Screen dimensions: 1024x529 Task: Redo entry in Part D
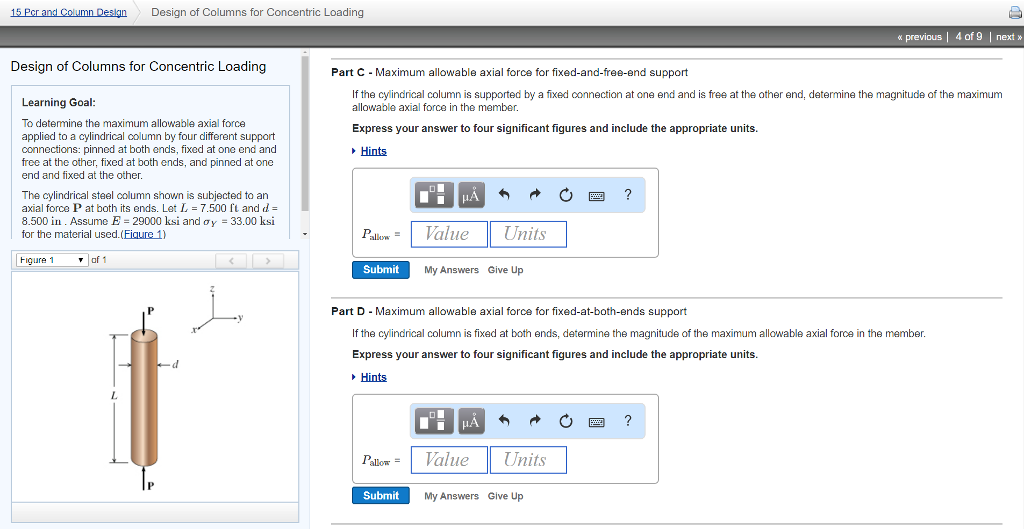click(x=535, y=421)
